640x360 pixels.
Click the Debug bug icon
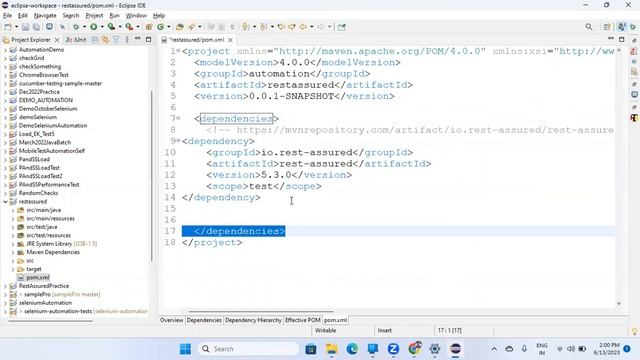coord(76,27)
